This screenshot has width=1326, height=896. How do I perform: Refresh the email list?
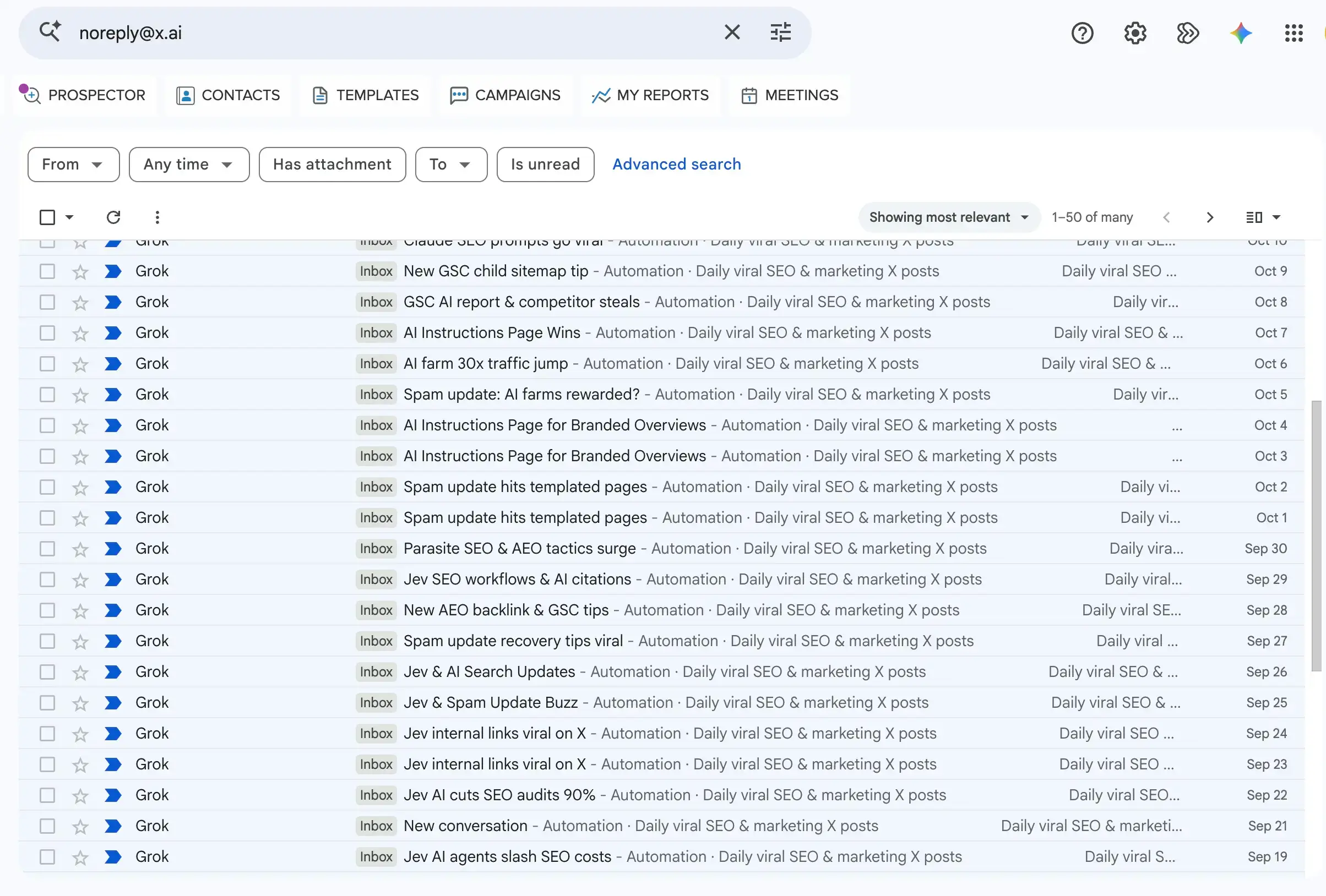(x=113, y=217)
